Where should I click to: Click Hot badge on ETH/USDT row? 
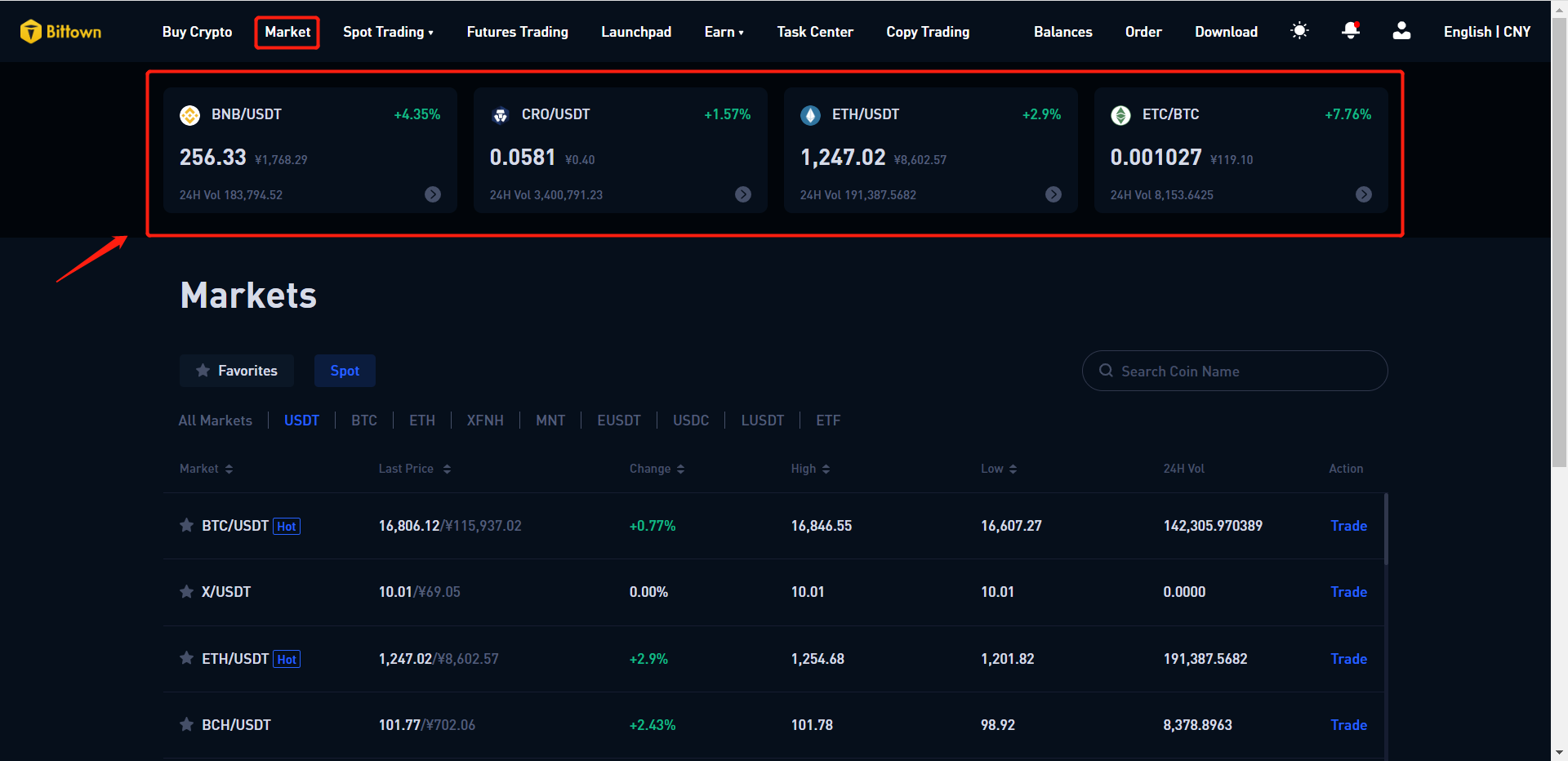click(287, 659)
